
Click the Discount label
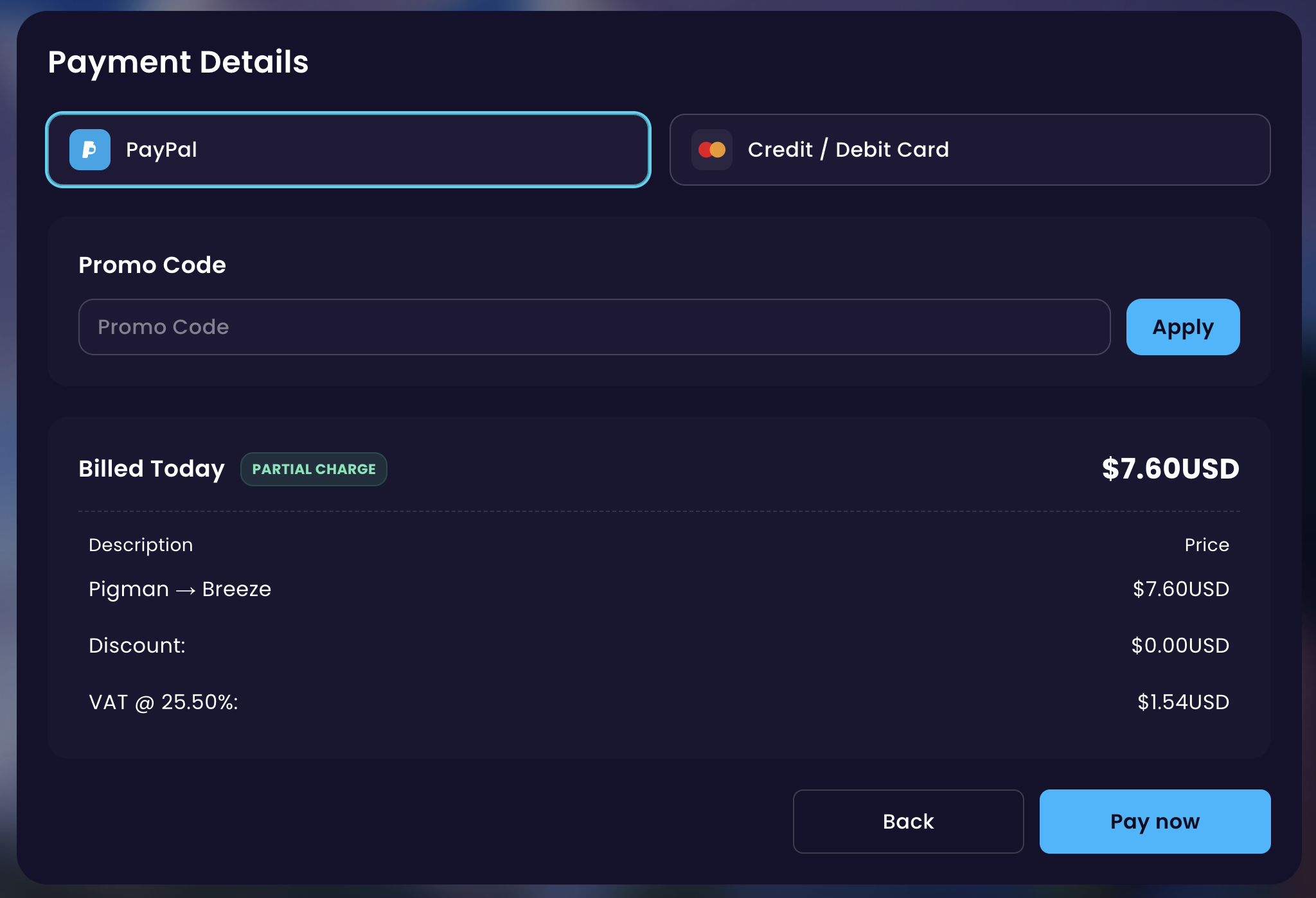(137, 646)
